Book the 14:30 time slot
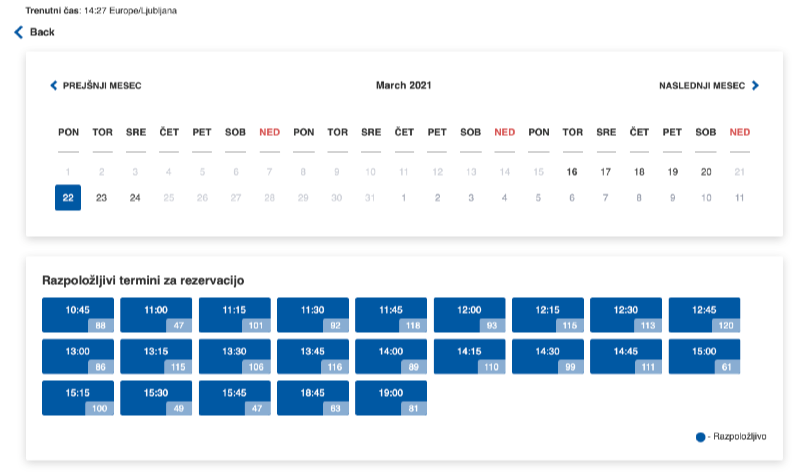The width and height of the screenshot is (800, 472). coord(548,356)
